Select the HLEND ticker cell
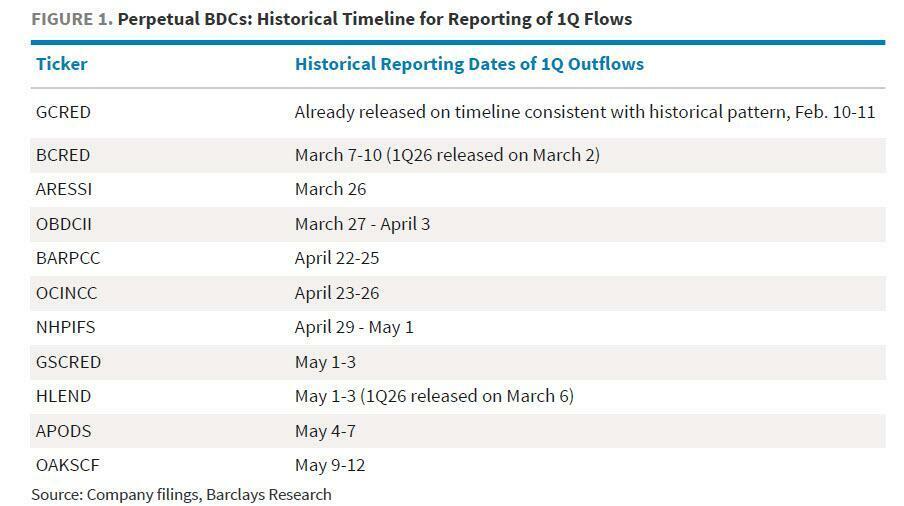The image size is (904, 506). [x=63, y=396]
